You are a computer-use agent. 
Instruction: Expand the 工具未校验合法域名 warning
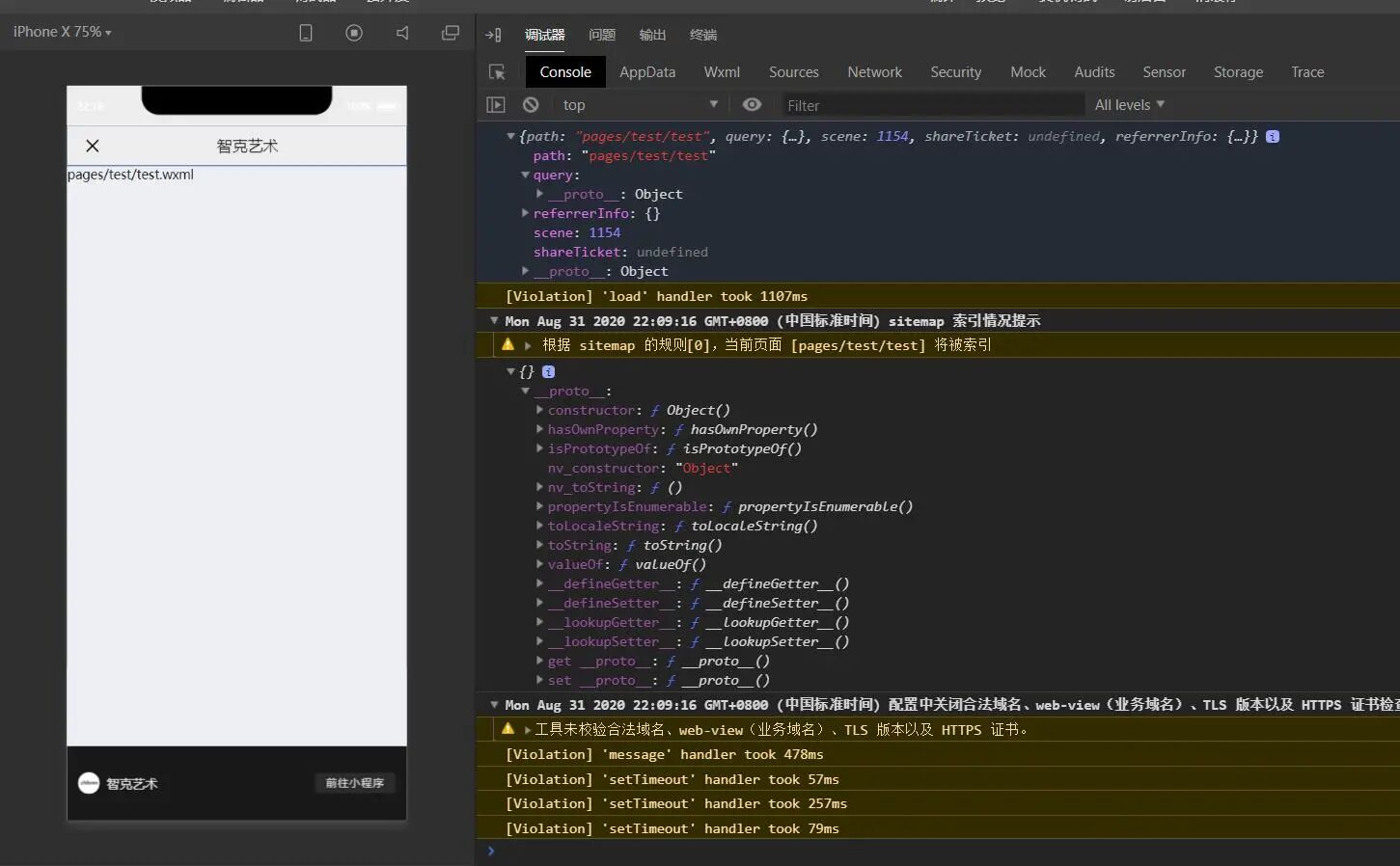528,730
